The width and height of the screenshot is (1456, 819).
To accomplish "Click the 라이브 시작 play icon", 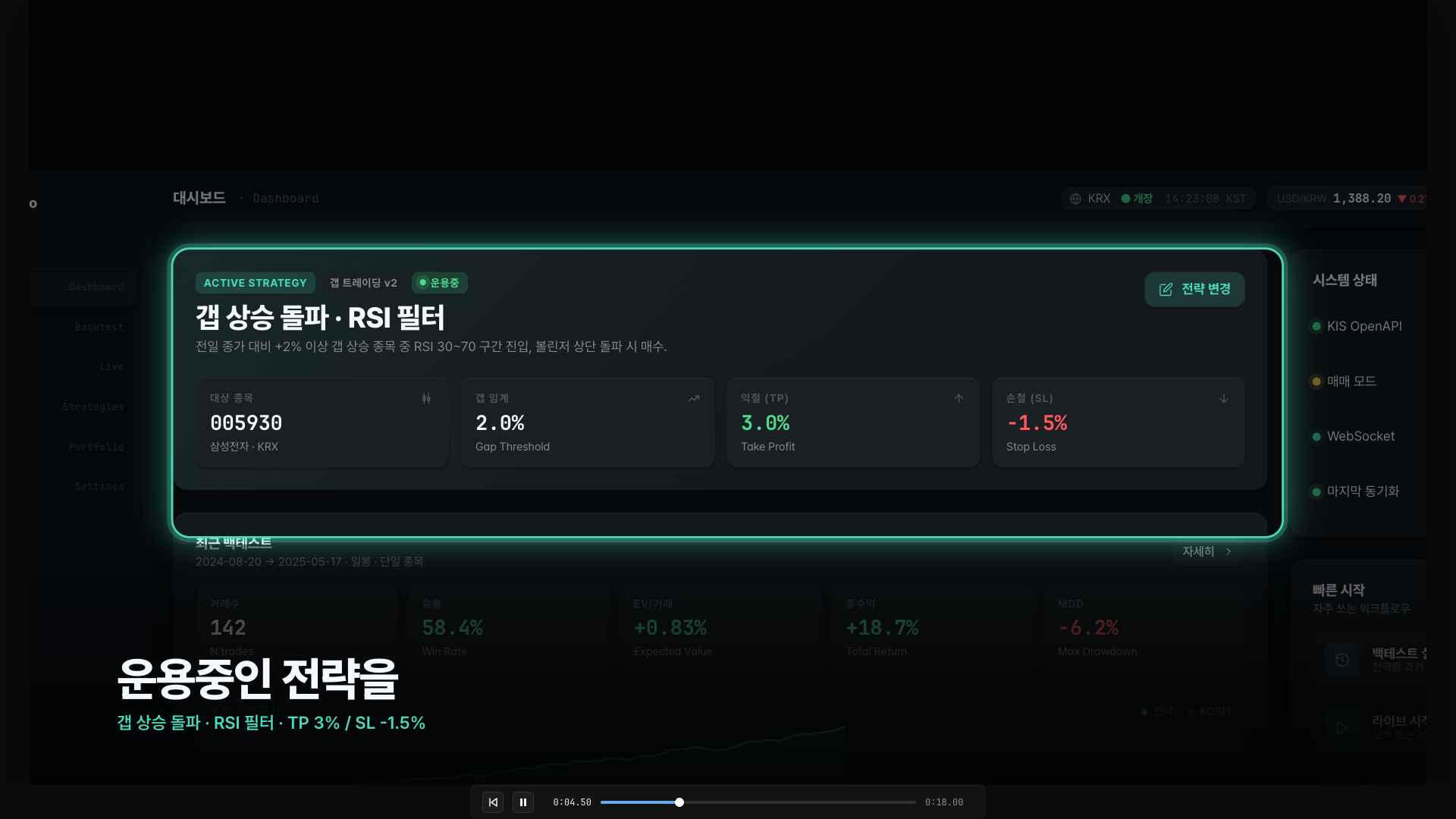I will [x=1341, y=728].
